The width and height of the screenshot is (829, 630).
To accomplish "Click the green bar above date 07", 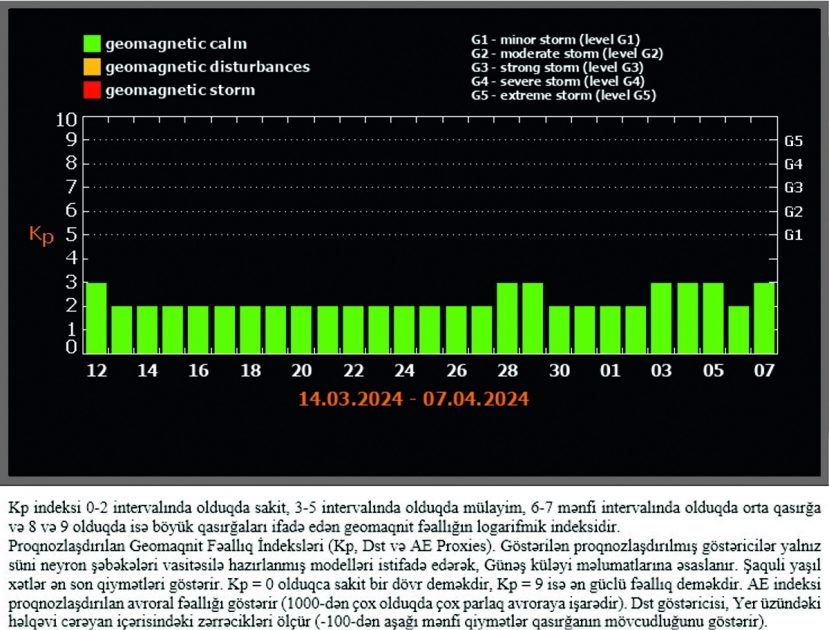I will tap(764, 318).
